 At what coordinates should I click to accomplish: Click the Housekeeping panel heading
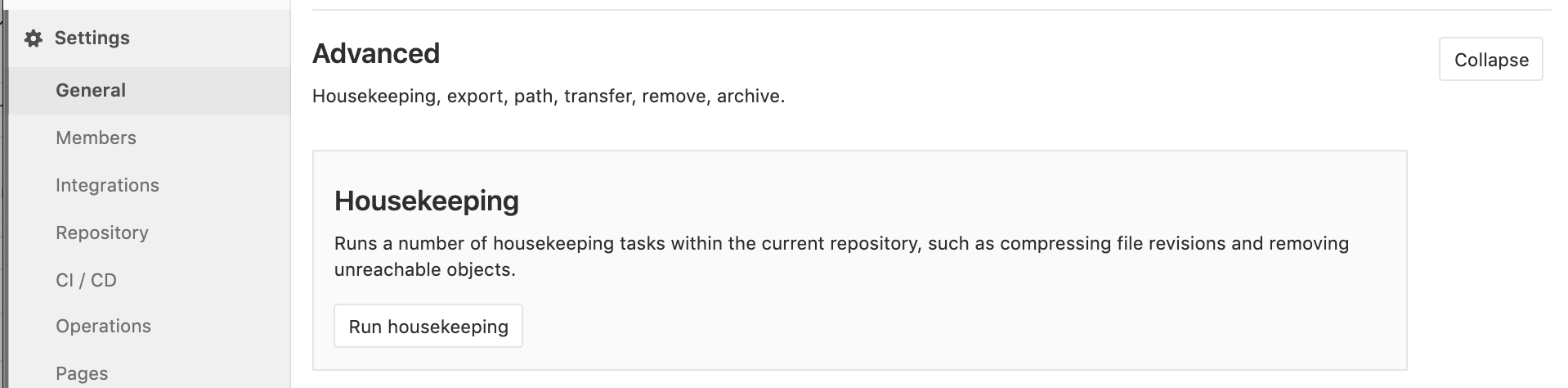point(426,201)
